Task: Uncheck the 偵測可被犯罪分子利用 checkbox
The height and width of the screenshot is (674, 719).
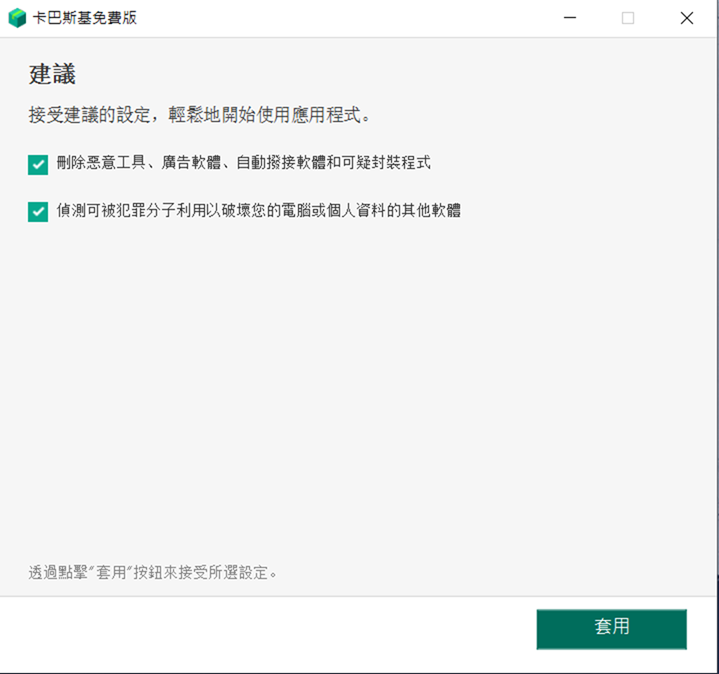Action: click(38, 211)
